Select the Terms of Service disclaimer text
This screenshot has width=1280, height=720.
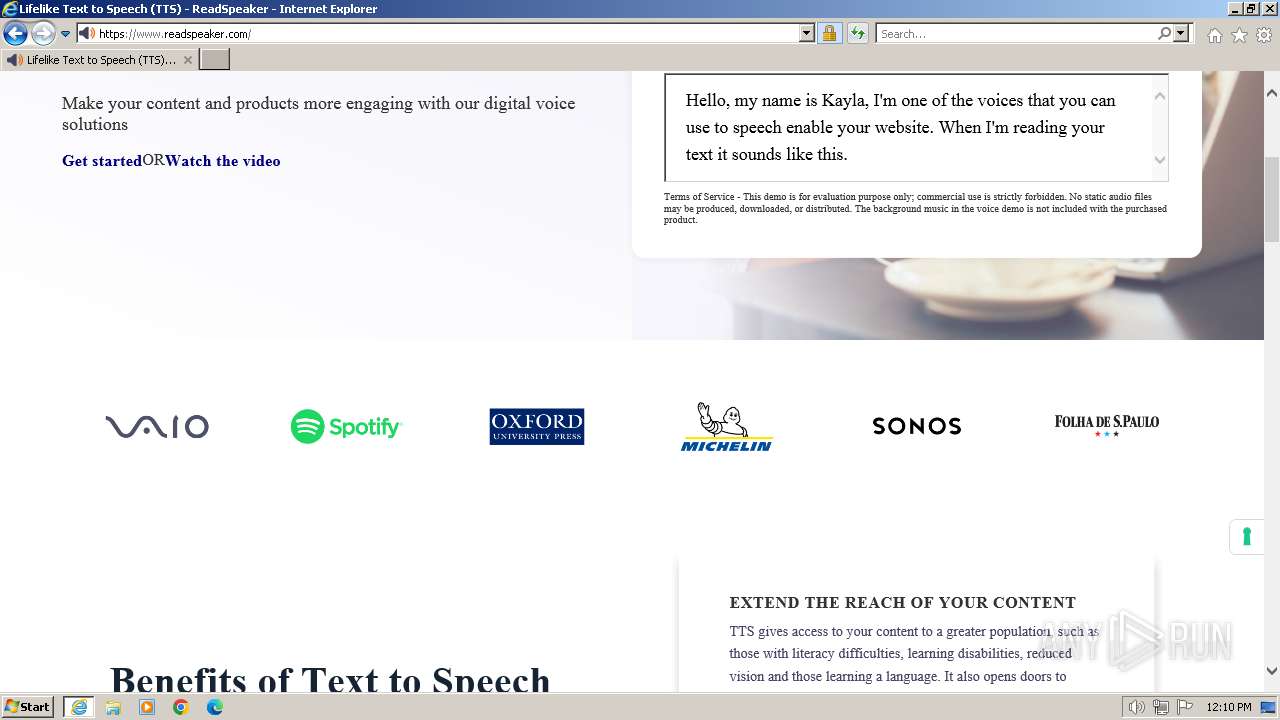click(x=915, y=208)
